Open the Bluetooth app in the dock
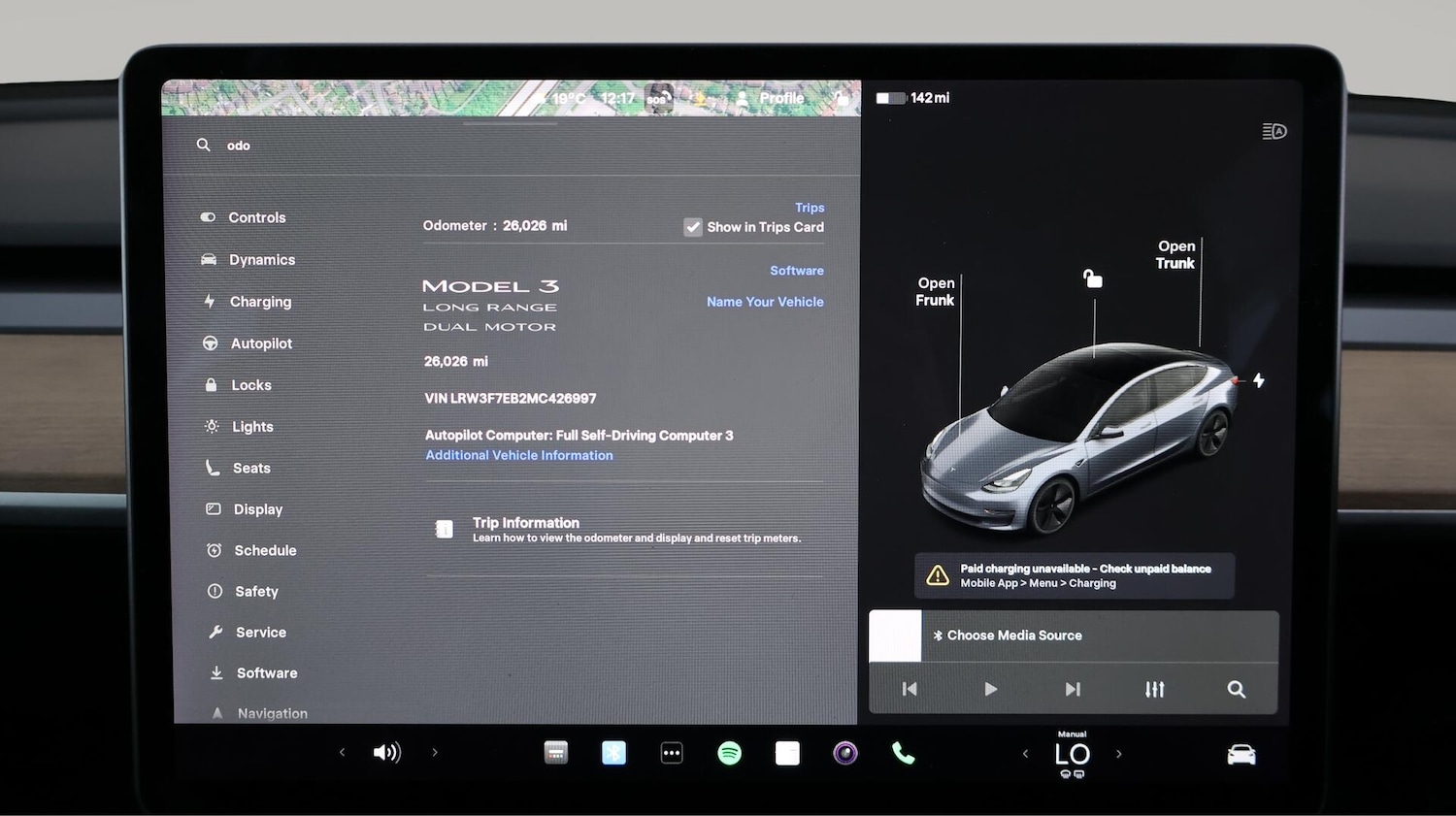 (x=614, y=753)
